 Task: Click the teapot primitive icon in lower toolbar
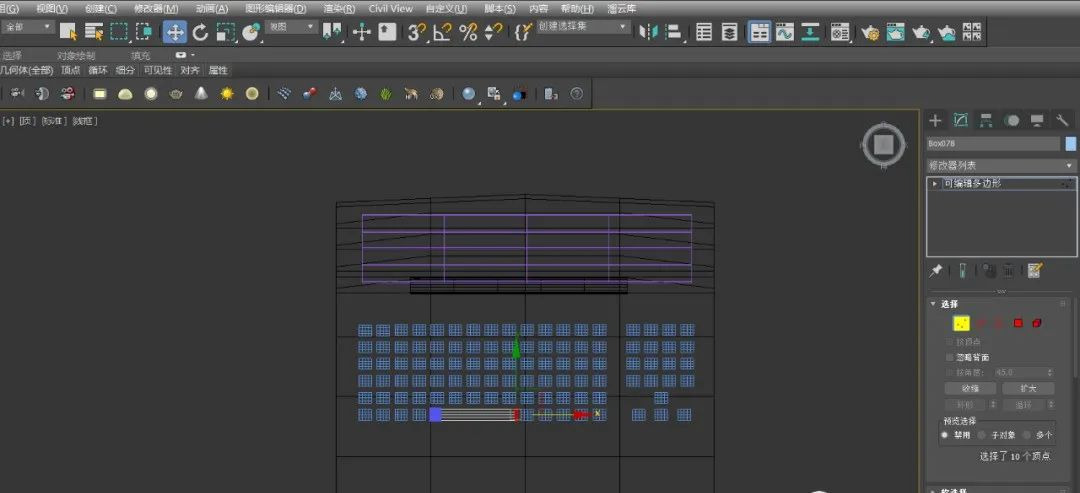point(176,94)
